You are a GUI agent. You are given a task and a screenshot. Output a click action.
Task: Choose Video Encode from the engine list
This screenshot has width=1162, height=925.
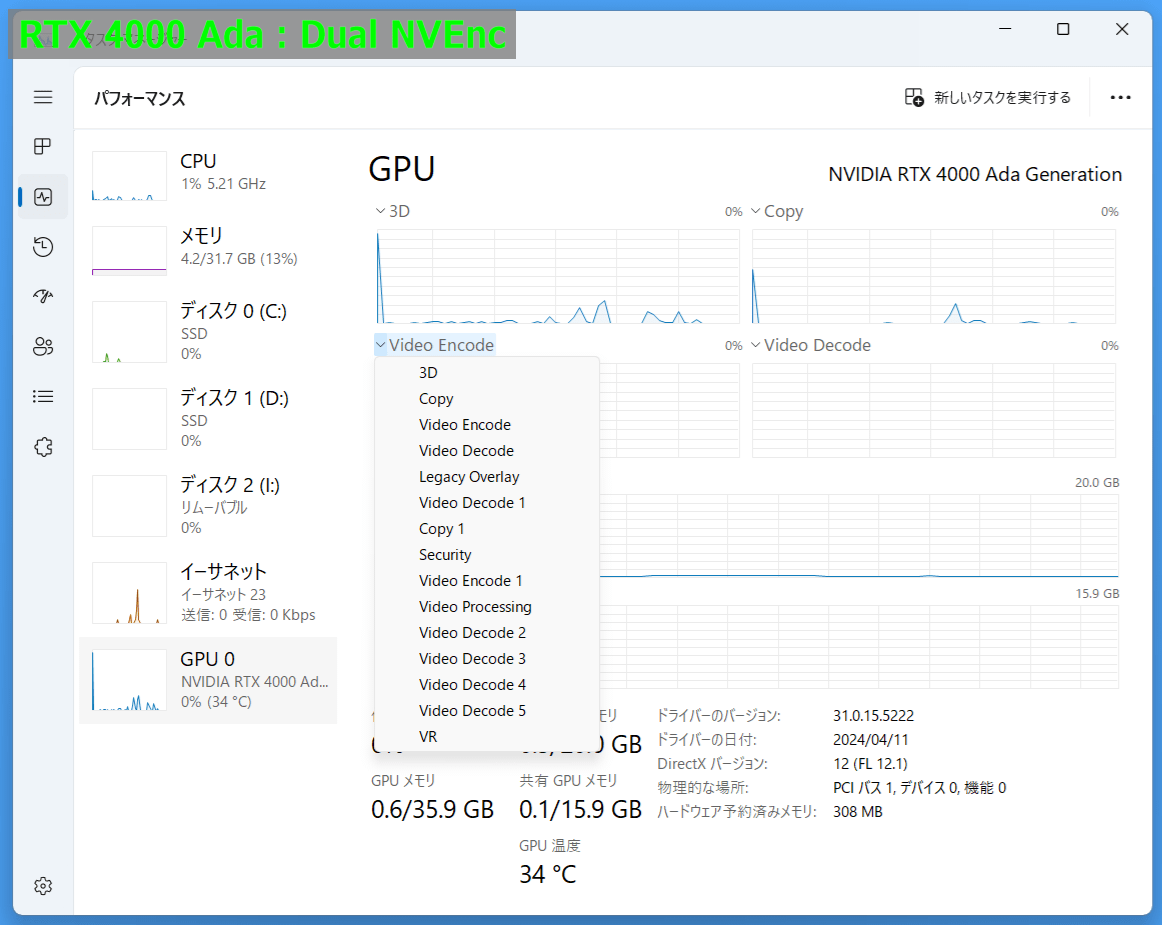(x=487, y=425)
